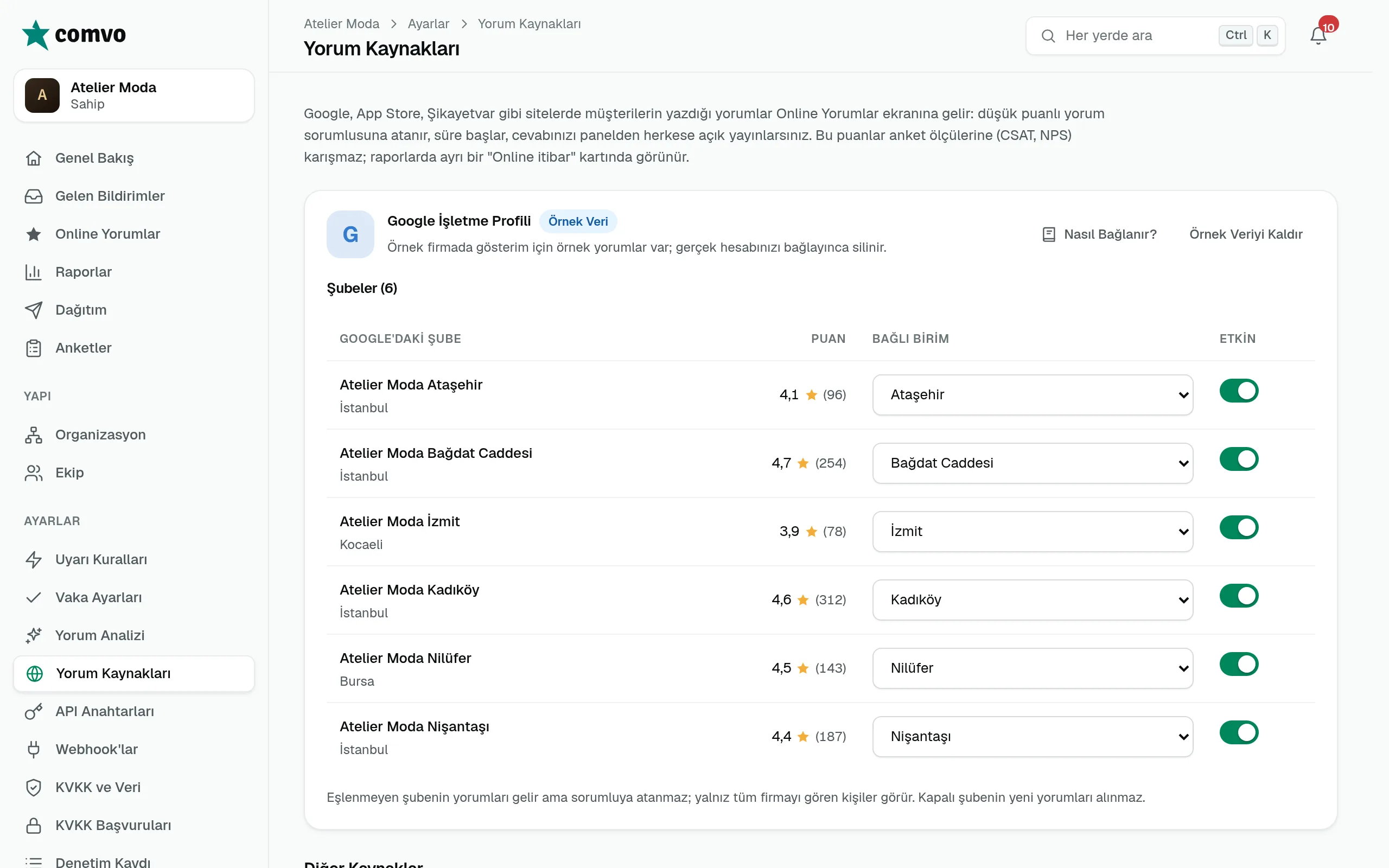Expand the Kadıköy linked unit dropdown
1389x868 pixels.
(x=1033, y=600)
